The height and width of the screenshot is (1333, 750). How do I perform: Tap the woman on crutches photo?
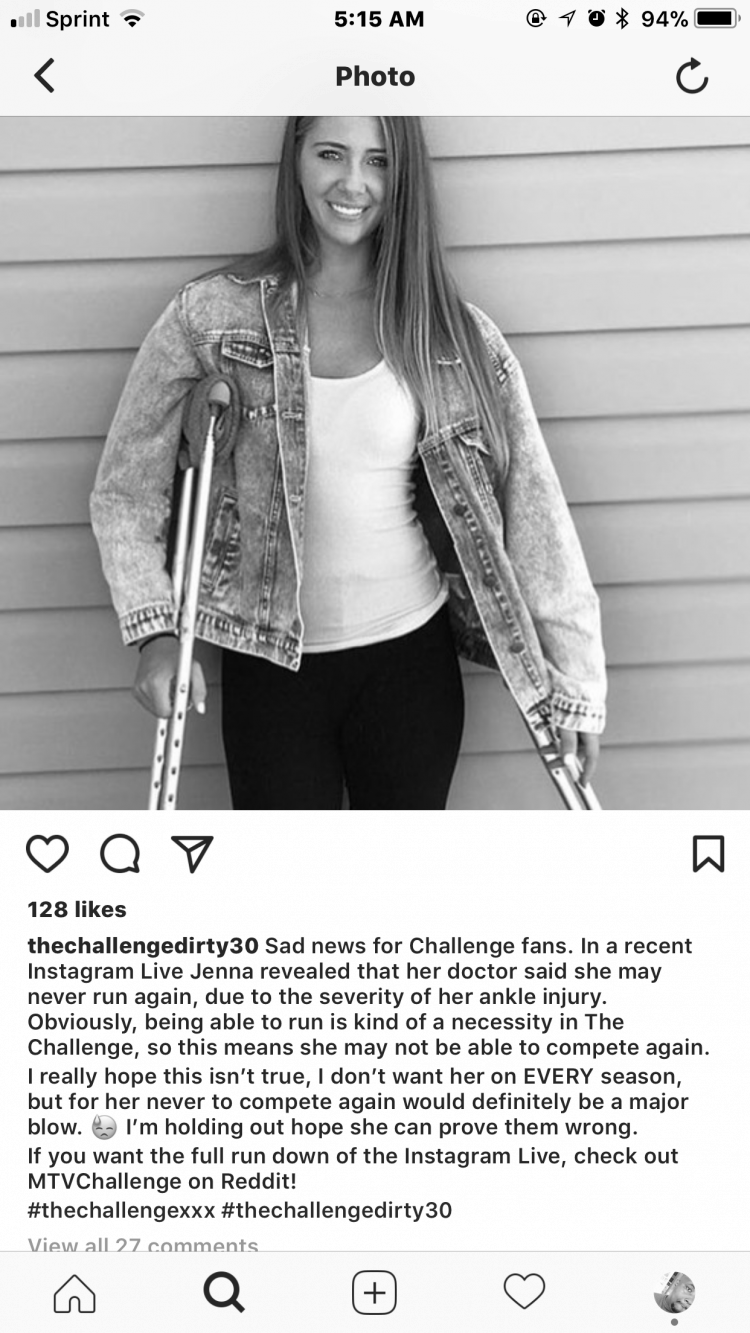click(375, 463)
